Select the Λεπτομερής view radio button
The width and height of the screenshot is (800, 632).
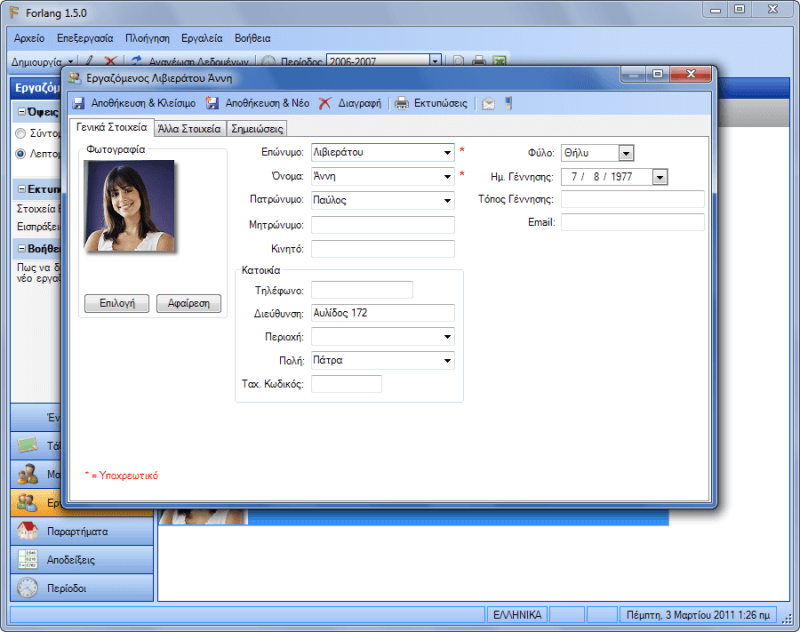tap(20, 154)
